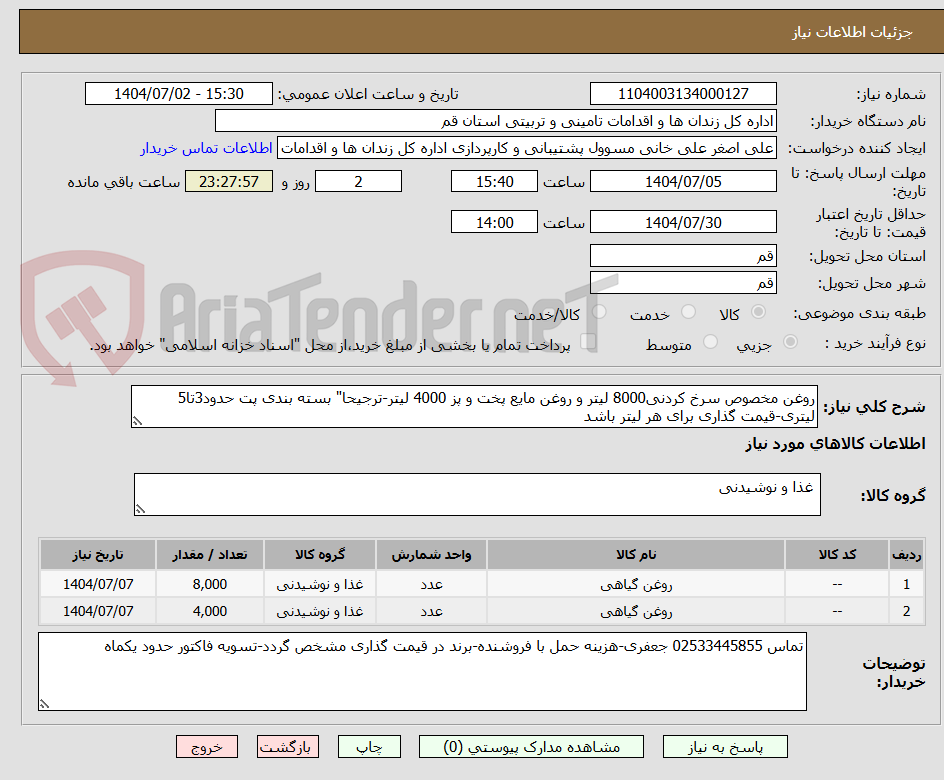944x780 pixels.
Task: Click the remaining time 23:27:57 counter
Action: point(228,181)
